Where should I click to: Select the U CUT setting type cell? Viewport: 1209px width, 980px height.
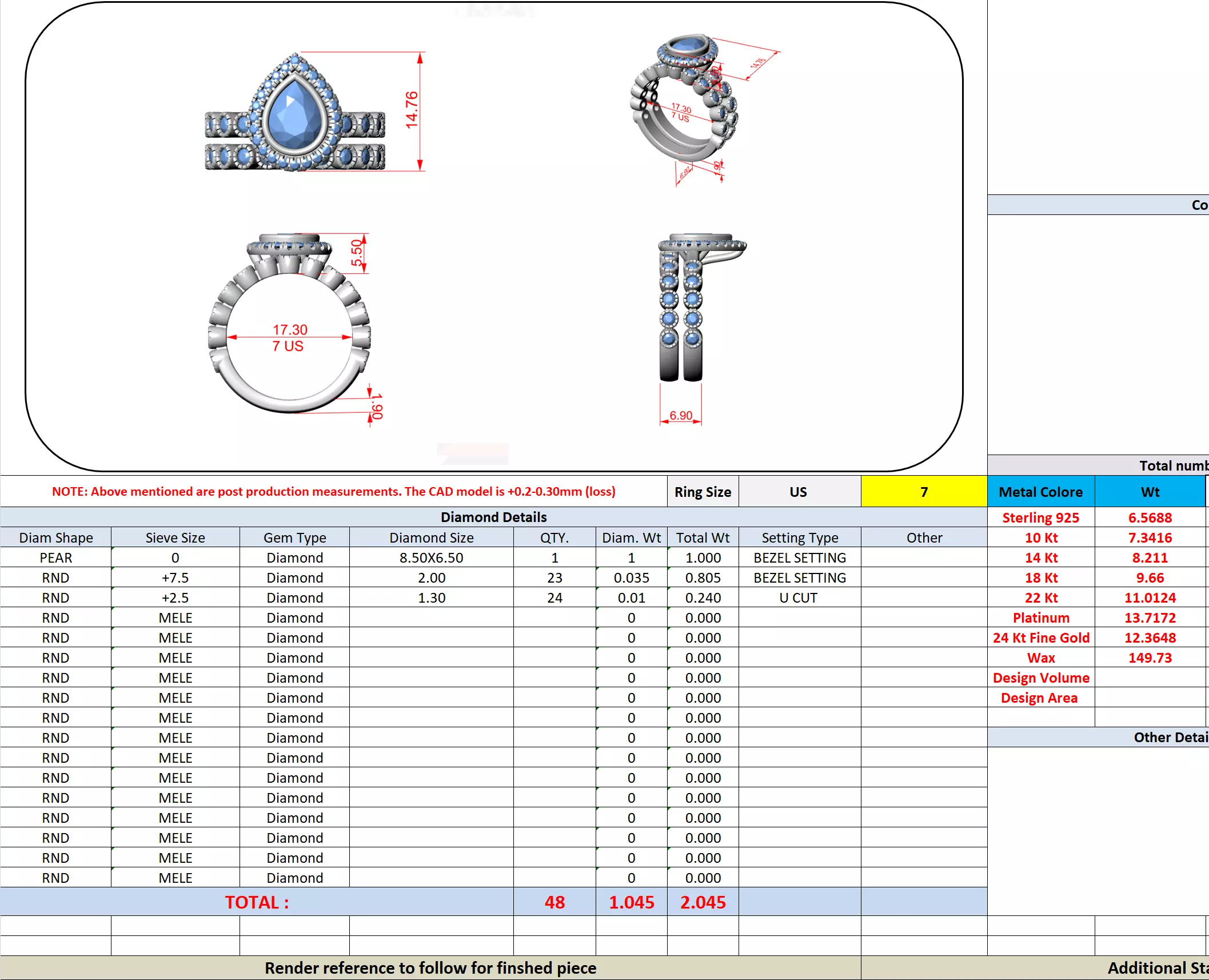tap(799, 597)
